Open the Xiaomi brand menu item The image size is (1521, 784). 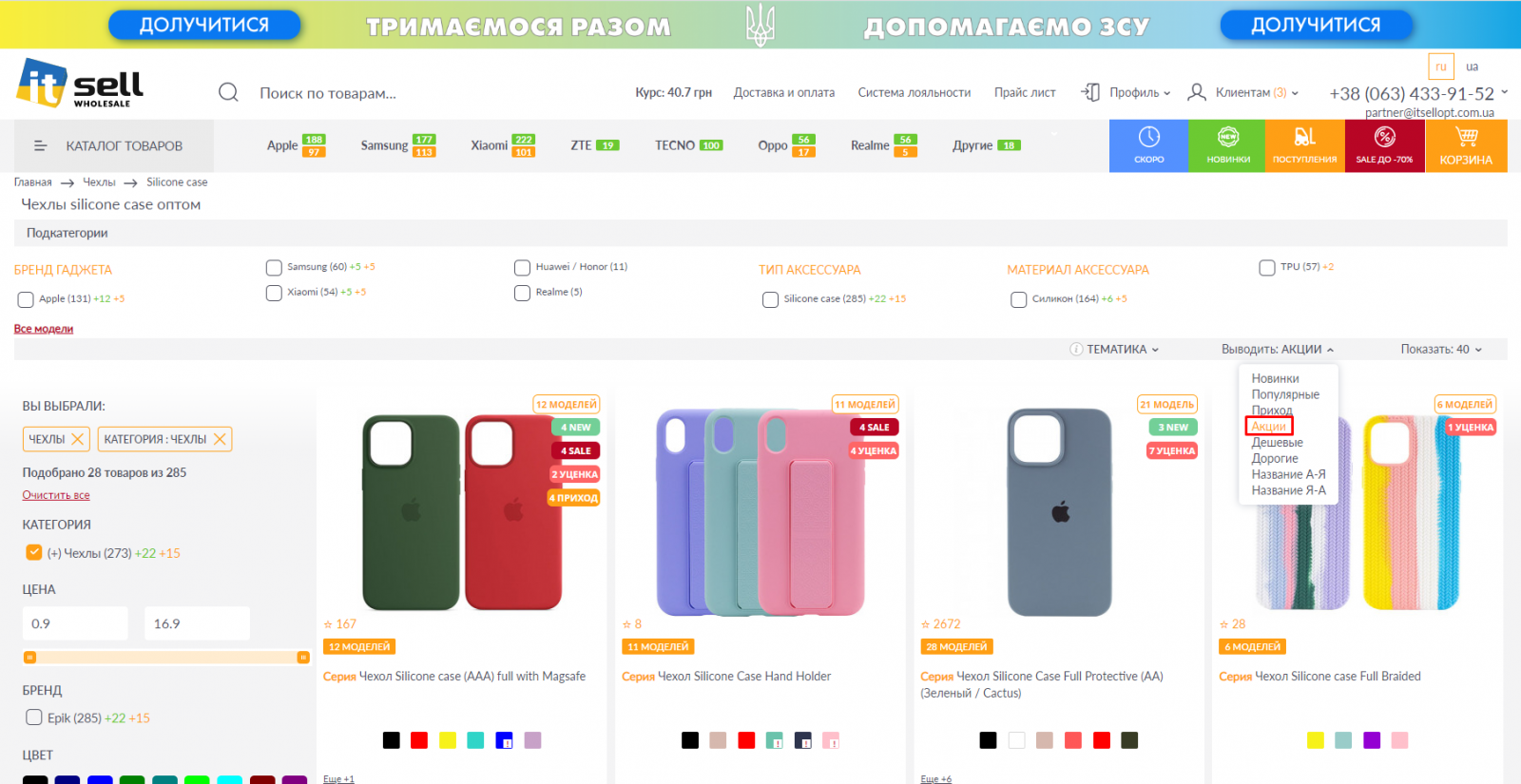503,145
